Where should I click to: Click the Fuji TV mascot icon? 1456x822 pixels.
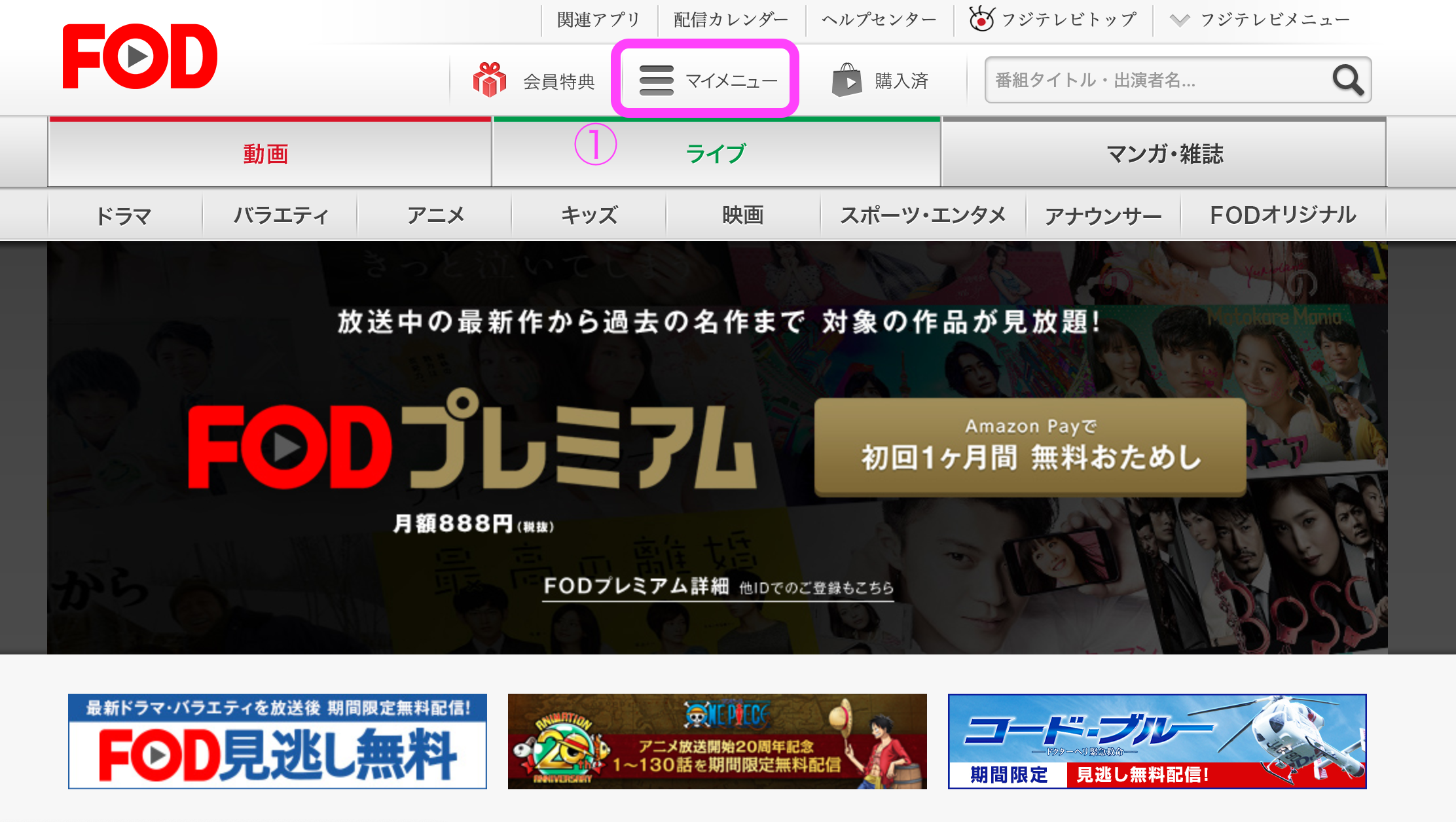pyautogui.click(x=981, y=19)
